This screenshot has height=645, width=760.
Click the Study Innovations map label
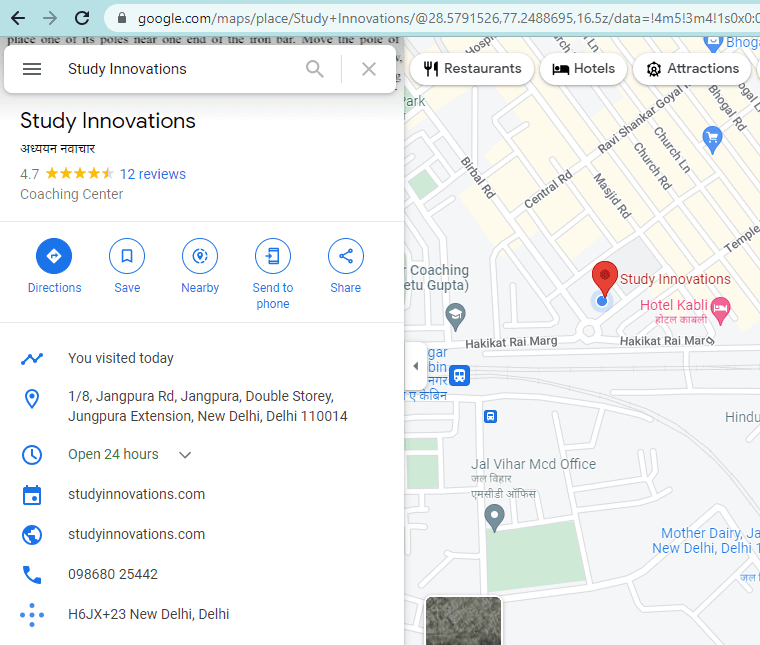[675, 279]
